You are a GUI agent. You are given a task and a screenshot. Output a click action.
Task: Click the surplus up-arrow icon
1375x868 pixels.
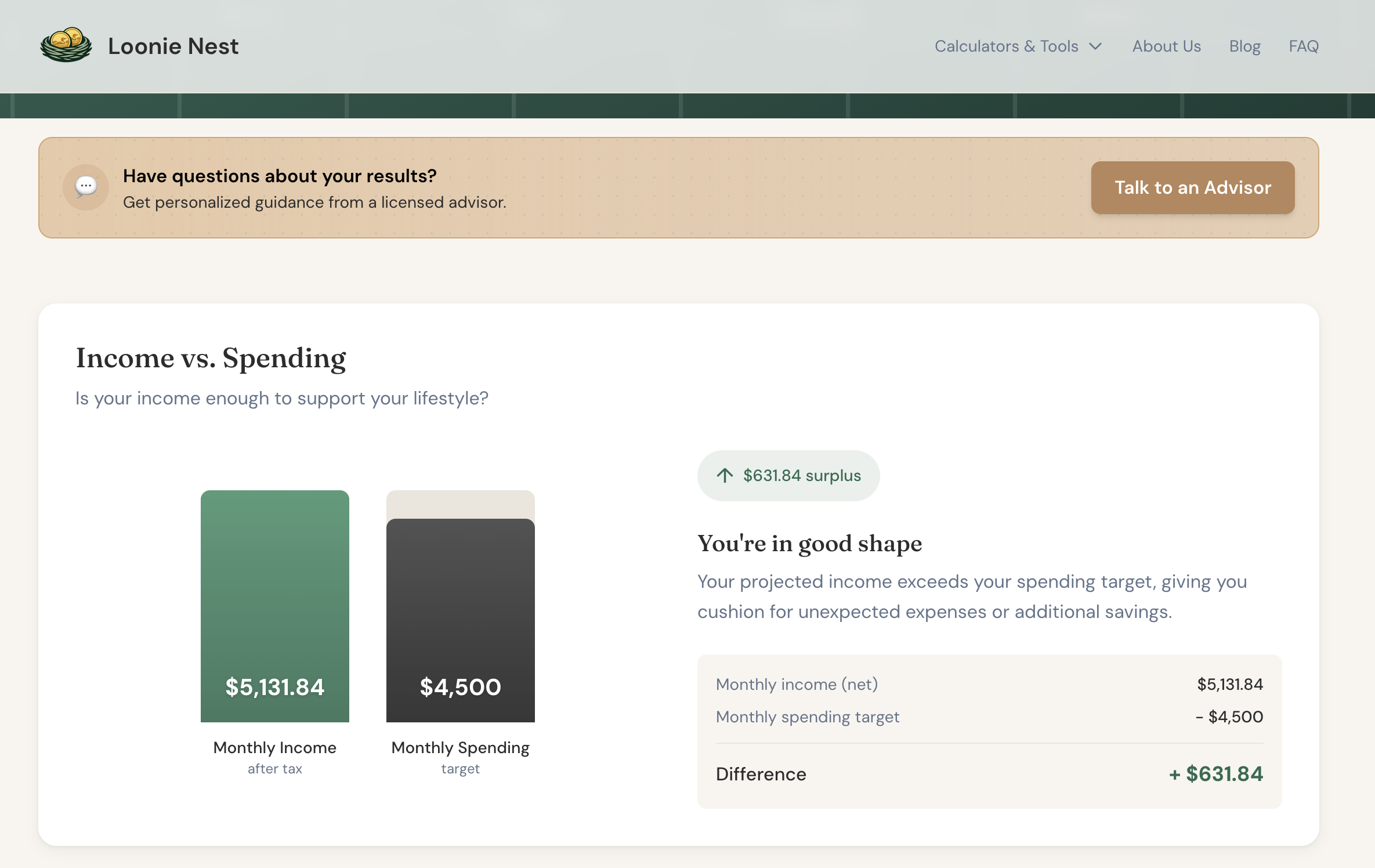(724, 476)
